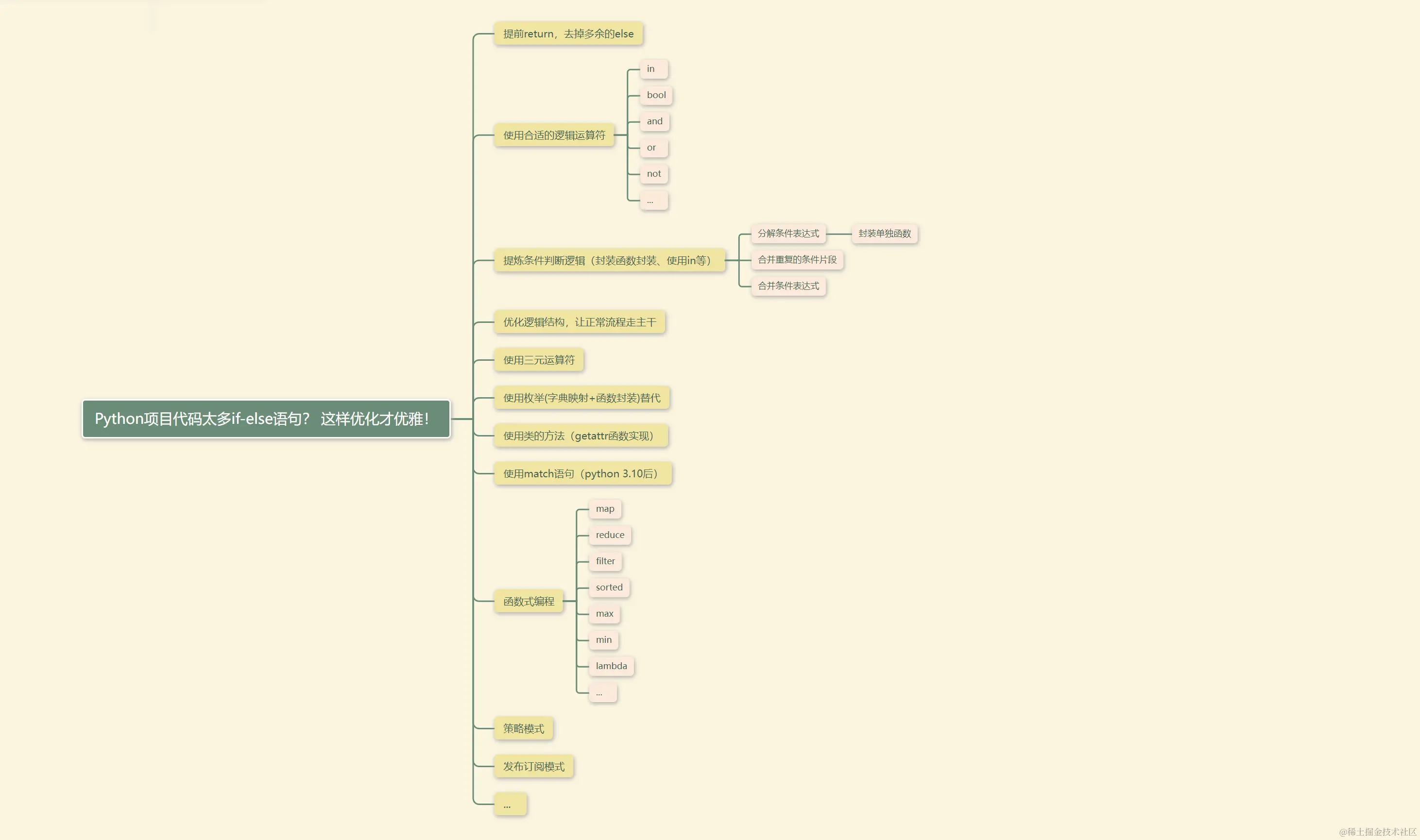1420x840 pixels.
Task: Click the 函数式编程 node
Action: coord(528,601)
